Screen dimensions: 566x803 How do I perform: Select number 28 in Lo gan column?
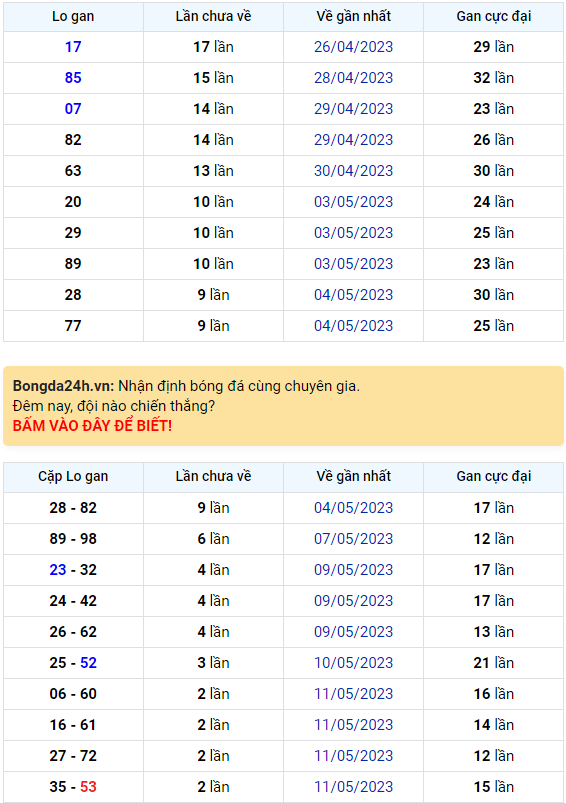click(73, 295)
